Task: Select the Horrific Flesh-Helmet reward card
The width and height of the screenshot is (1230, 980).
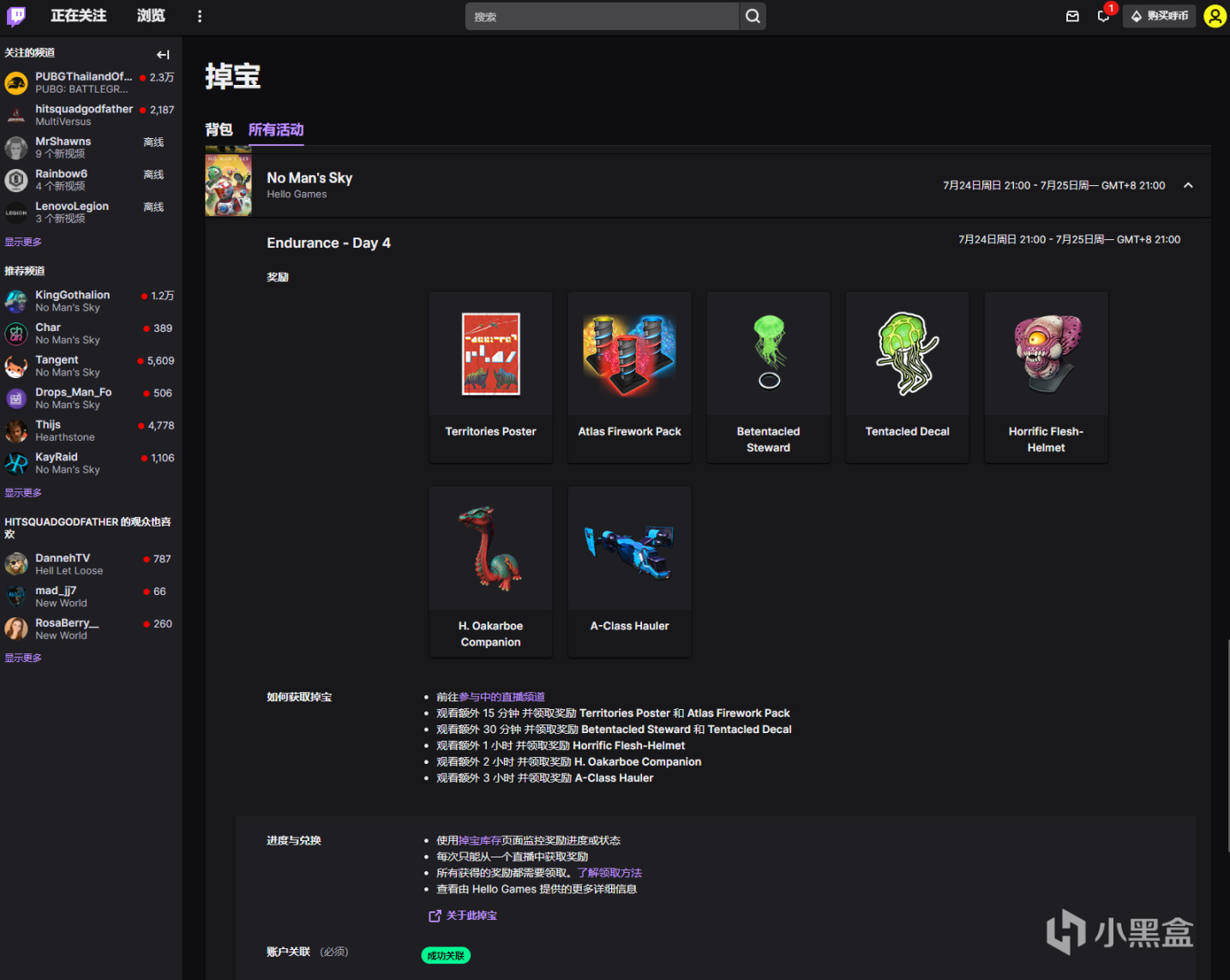Action: click(1047, 377)
